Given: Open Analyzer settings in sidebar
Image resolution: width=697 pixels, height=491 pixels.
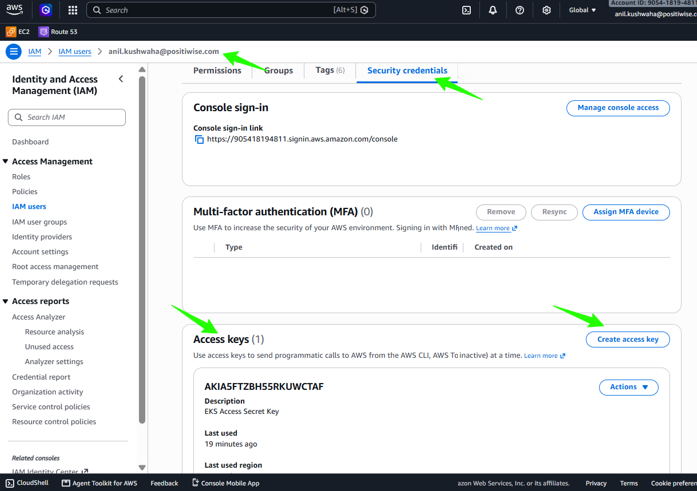Looking at the screenshot, I should [x=54, y=362].
